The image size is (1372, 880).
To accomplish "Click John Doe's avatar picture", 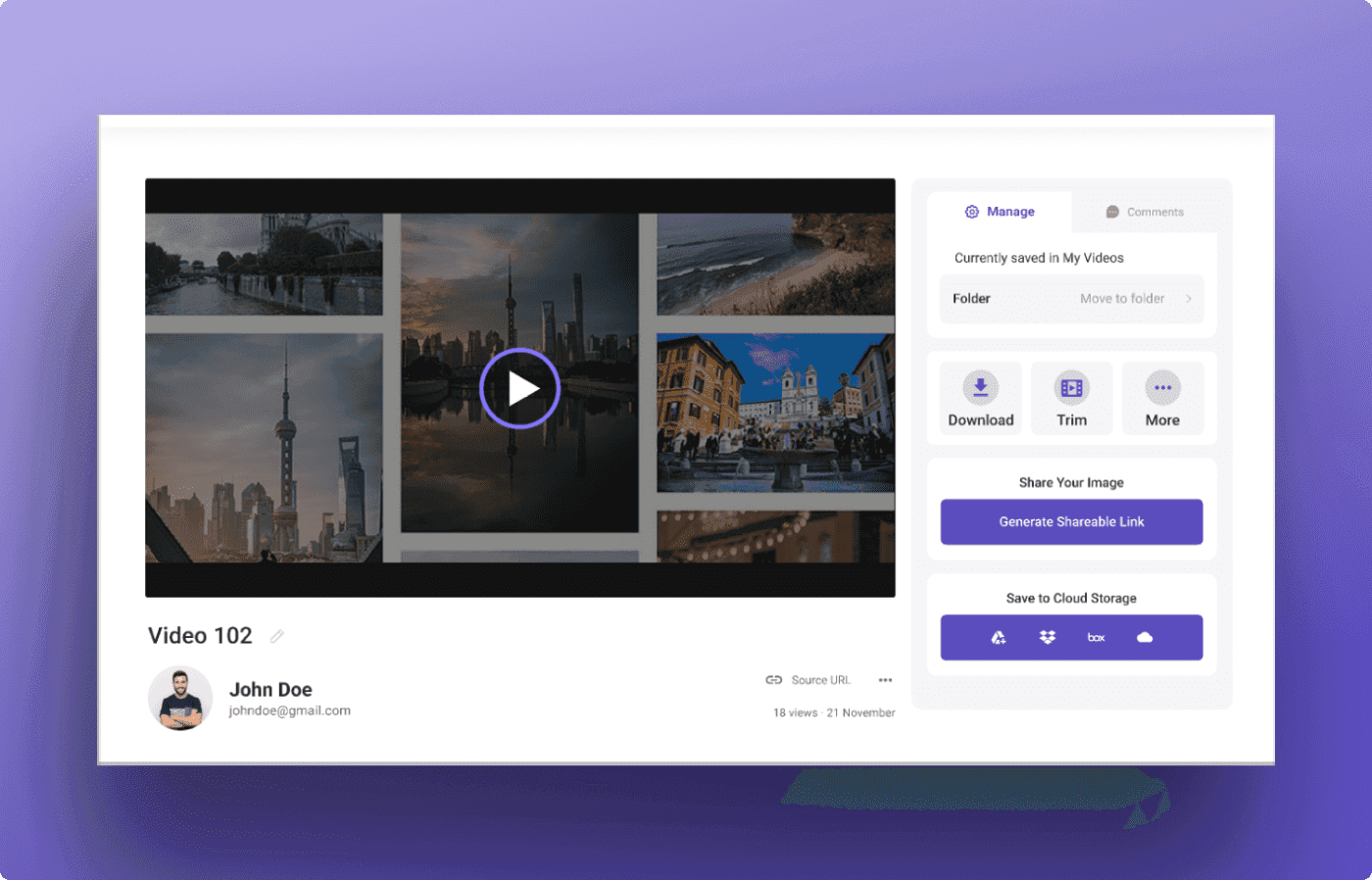I will (x=180, y=698).
